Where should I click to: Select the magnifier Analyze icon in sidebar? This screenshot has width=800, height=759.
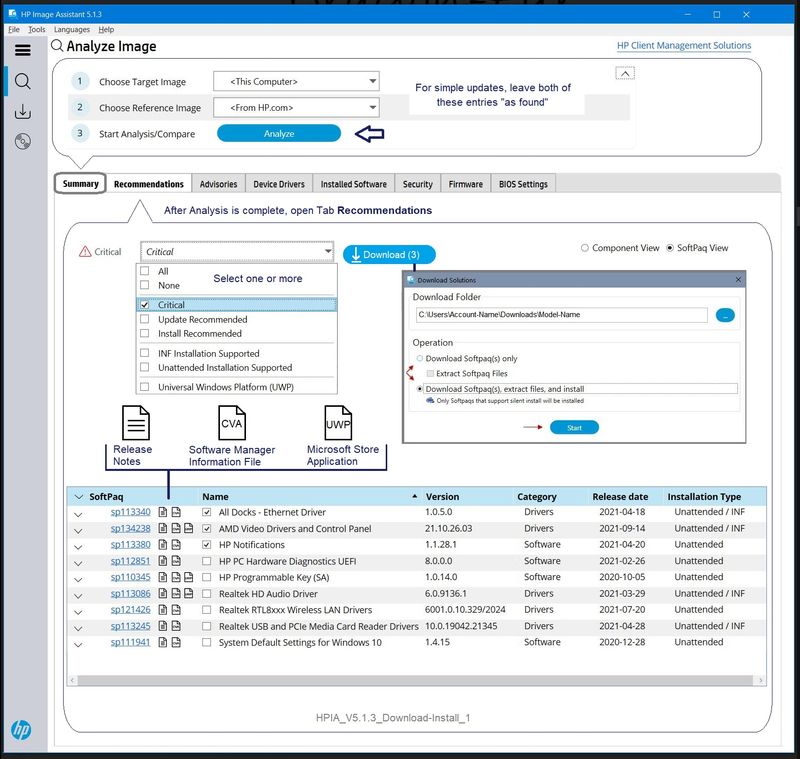(x=22, y=81)
